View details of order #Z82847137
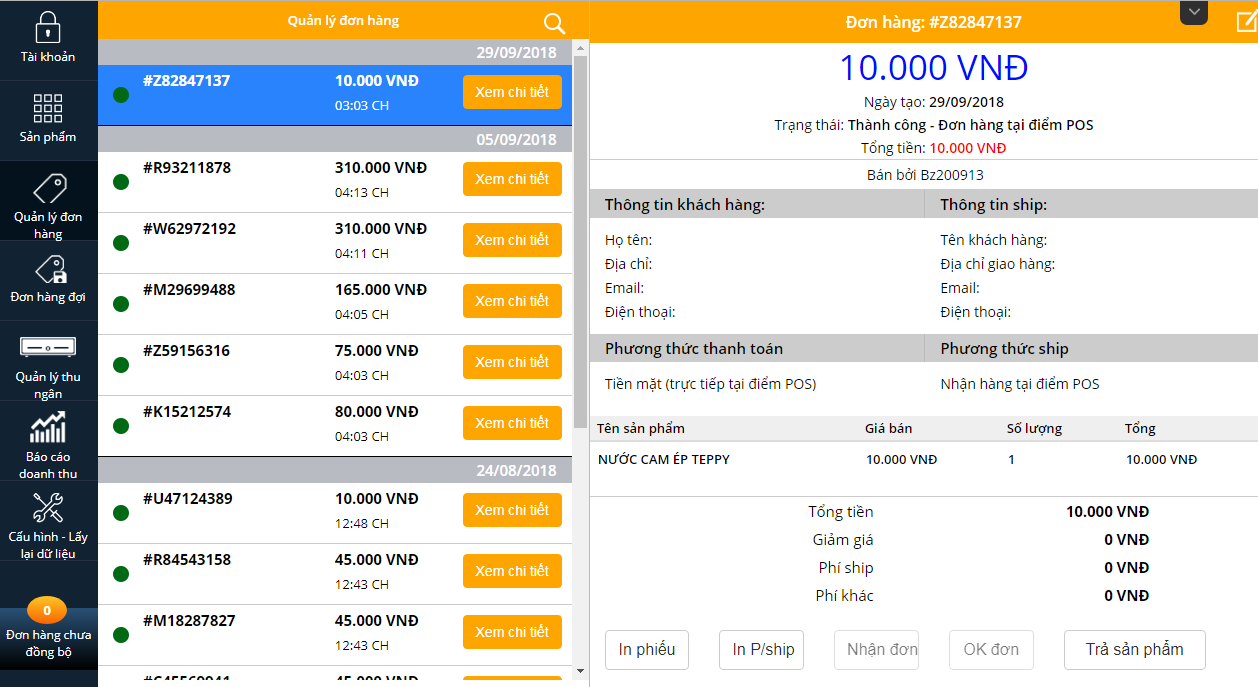 point(512,92)
